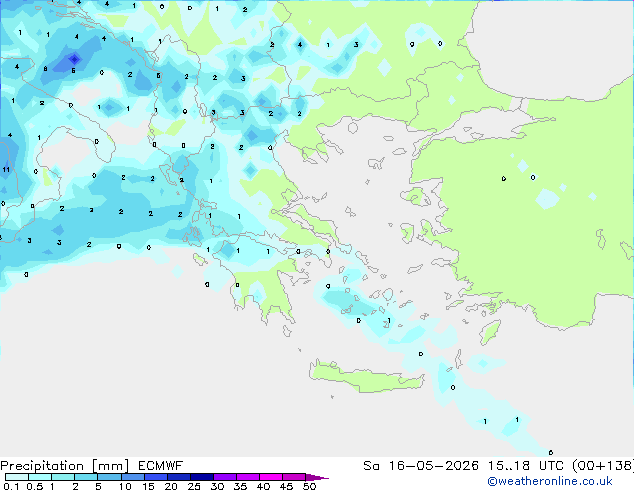Click the '[mm]' unit label
This screenshot has width=634, height=490.
click(x=110, y=466)
